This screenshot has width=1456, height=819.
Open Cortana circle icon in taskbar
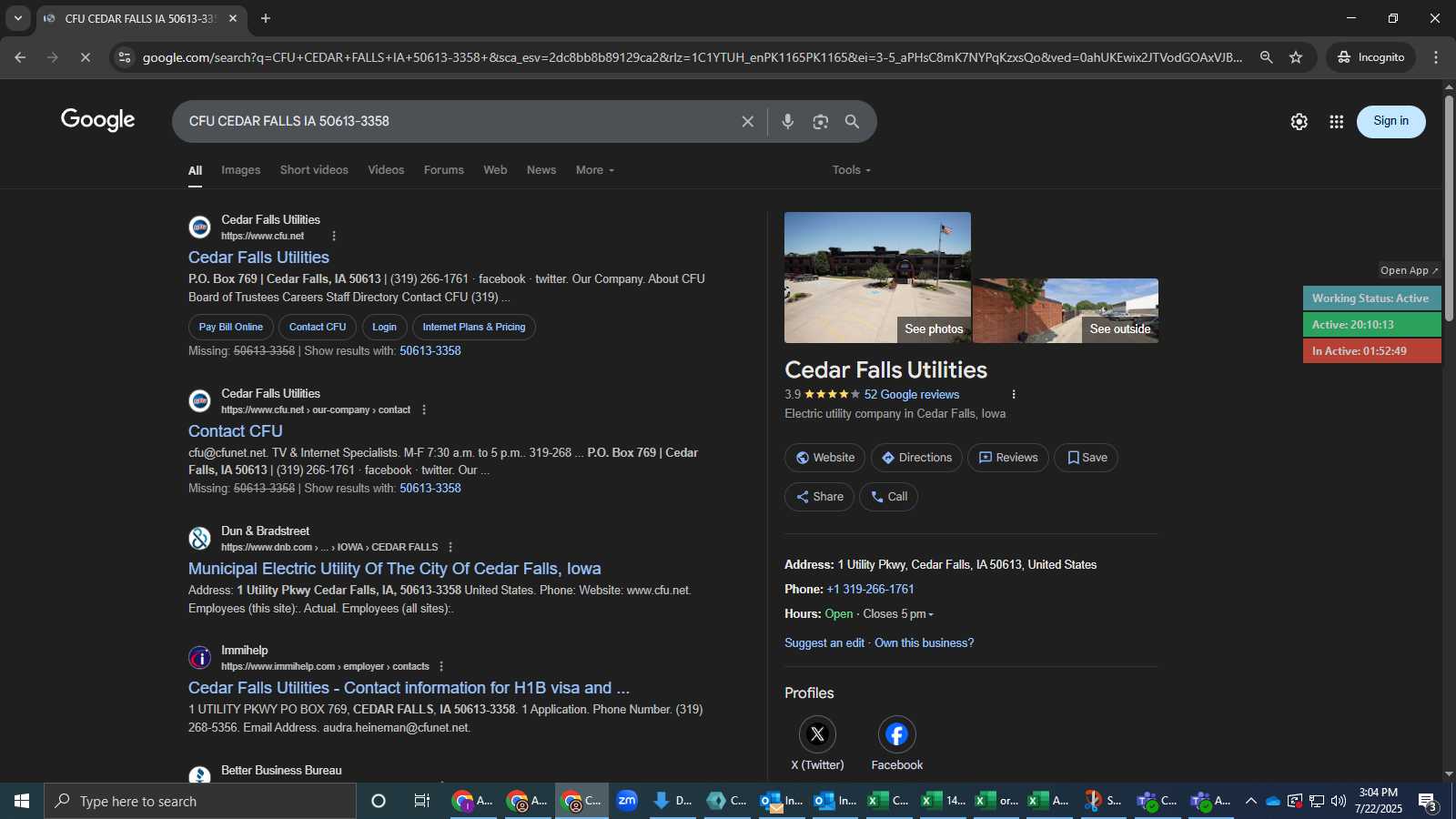[x=379, y=801]
